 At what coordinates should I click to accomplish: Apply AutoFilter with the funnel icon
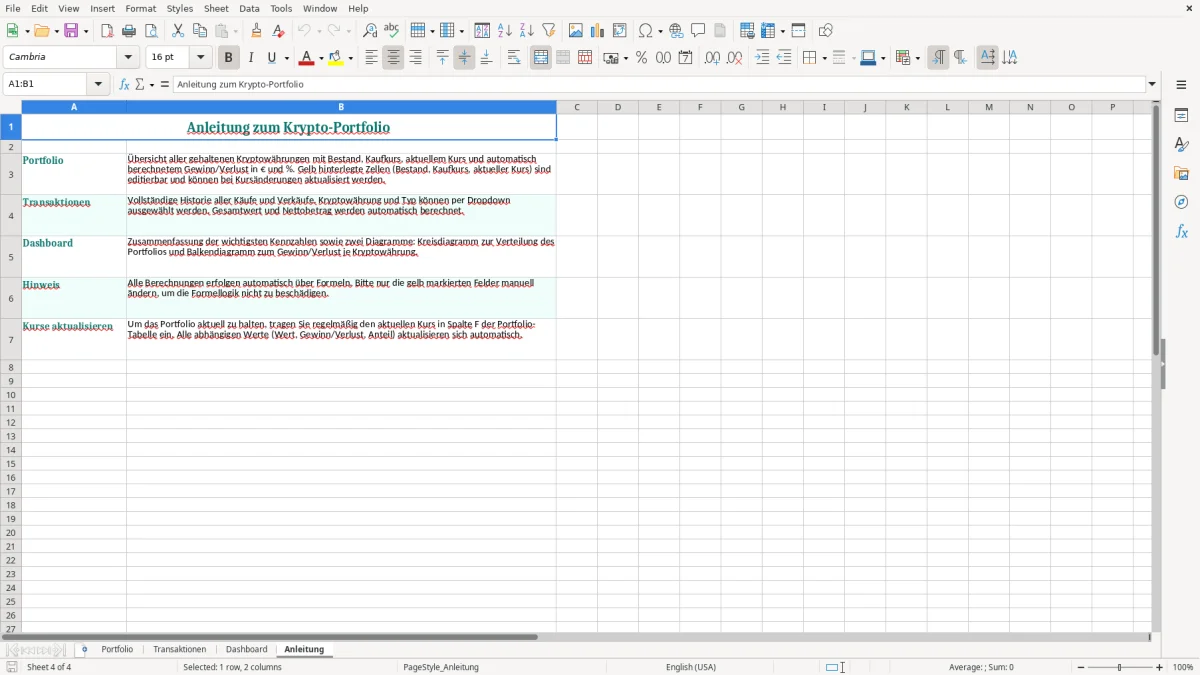click(548, 31)
